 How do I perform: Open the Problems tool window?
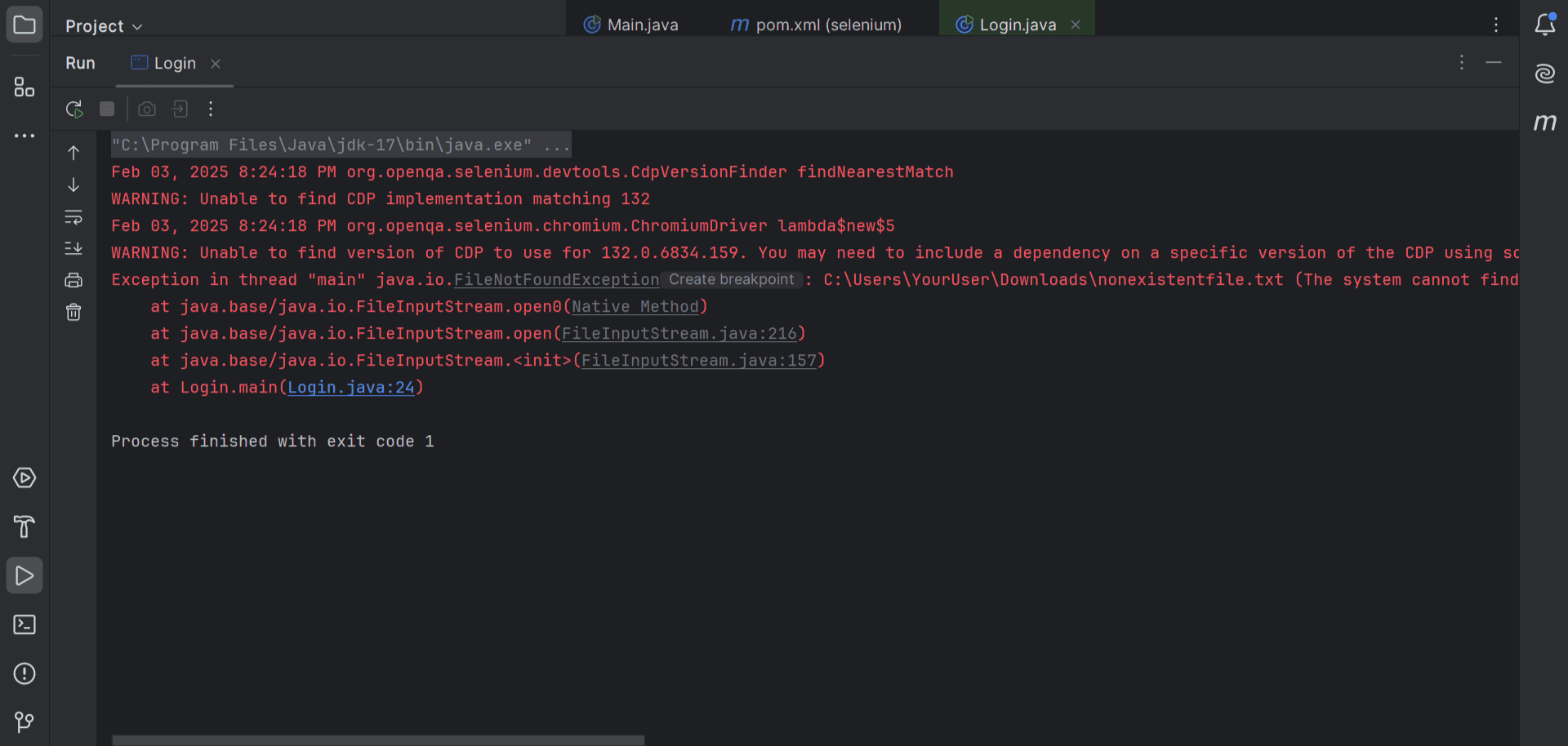[24, 673]
